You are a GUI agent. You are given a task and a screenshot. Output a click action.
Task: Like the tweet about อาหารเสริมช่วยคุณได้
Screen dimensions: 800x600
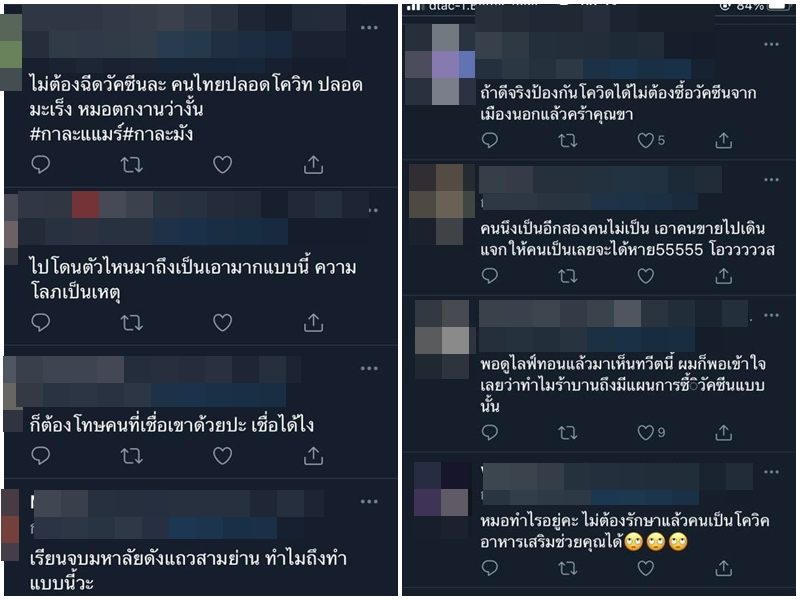coord(645,567)
